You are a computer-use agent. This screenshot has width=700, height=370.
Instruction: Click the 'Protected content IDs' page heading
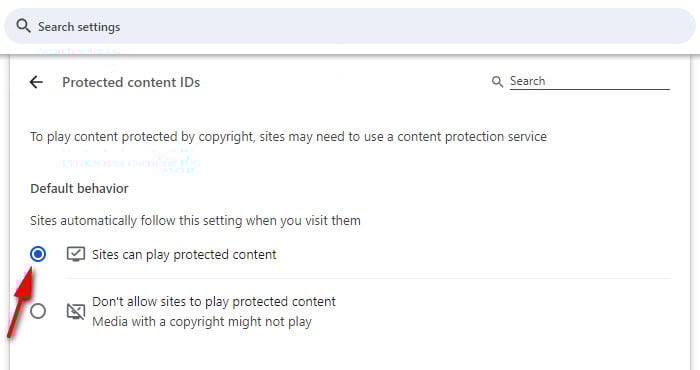pos(131,82)
